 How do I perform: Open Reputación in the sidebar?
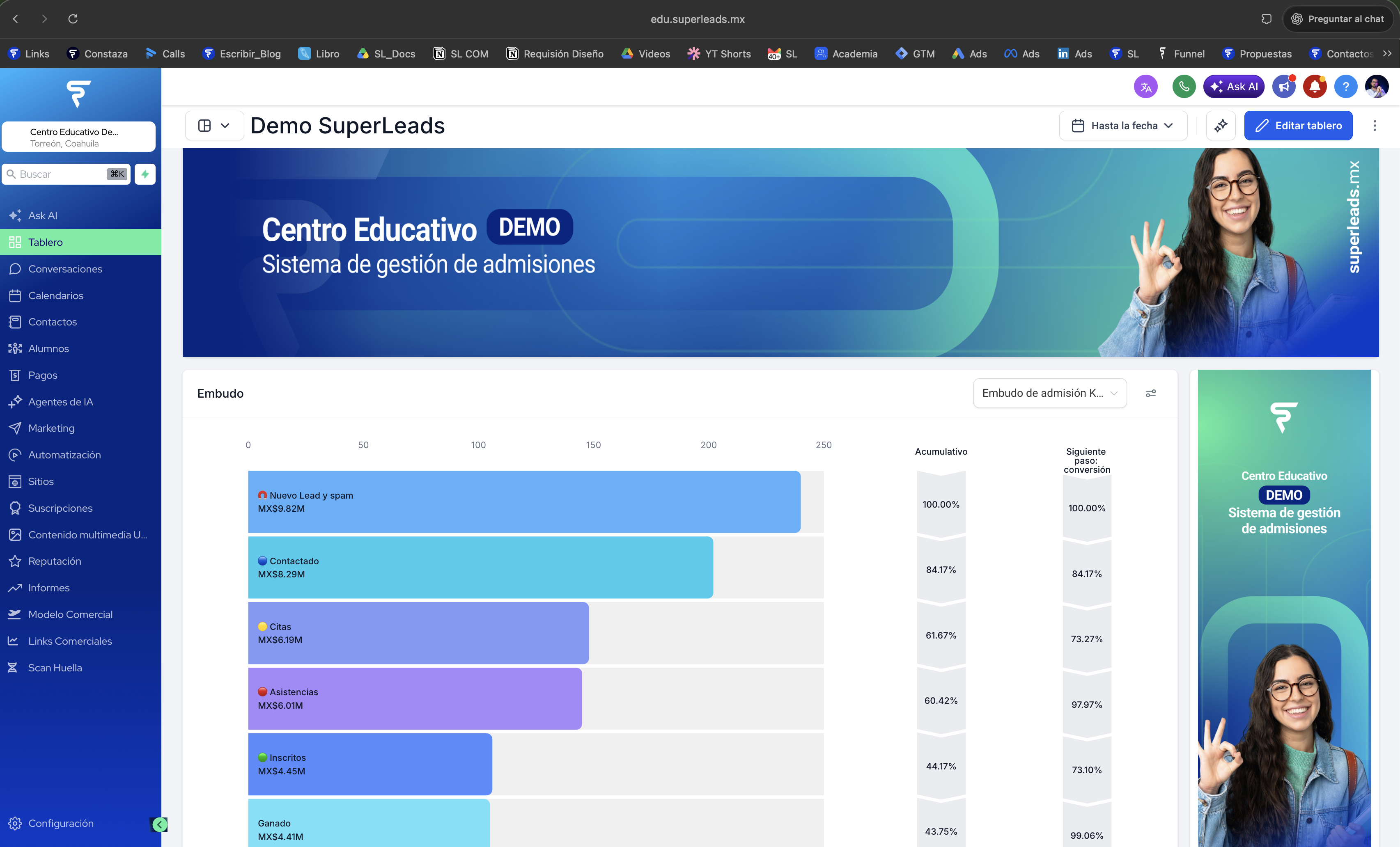pos(81,561)
